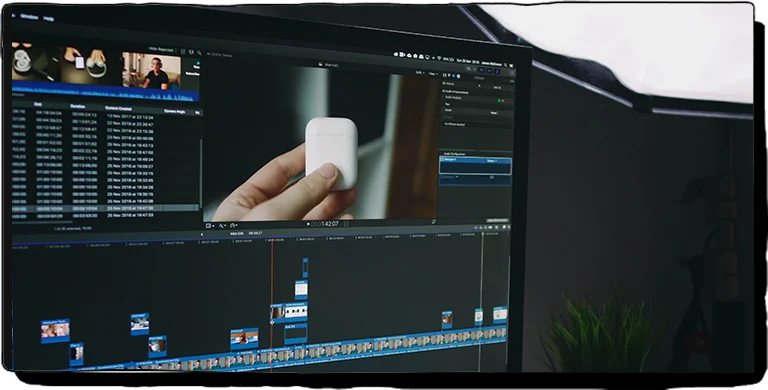The height and width of the screenshot is (390, 768).
Task: Click the browser search magnifier icon
Action: pos(199,52)
